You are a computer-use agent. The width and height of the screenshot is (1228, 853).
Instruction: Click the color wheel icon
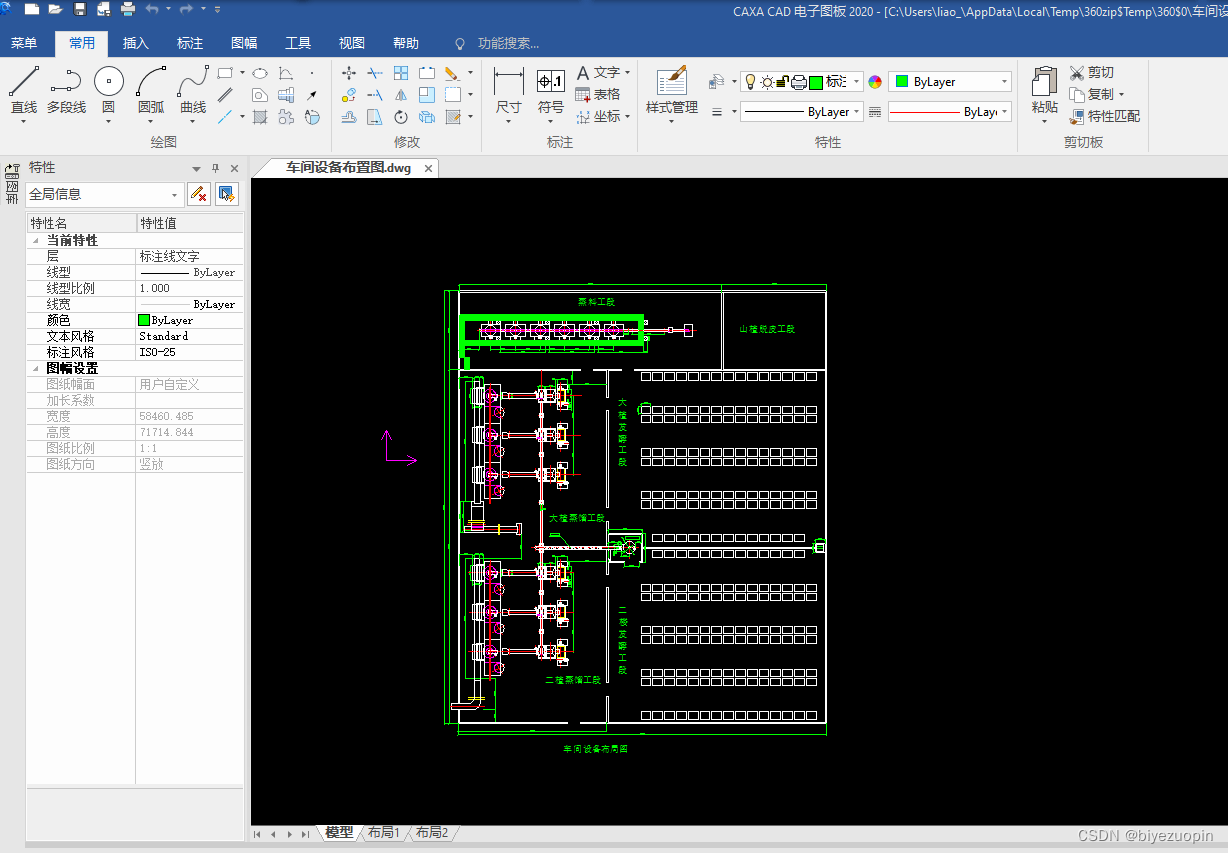click(875, 82)
